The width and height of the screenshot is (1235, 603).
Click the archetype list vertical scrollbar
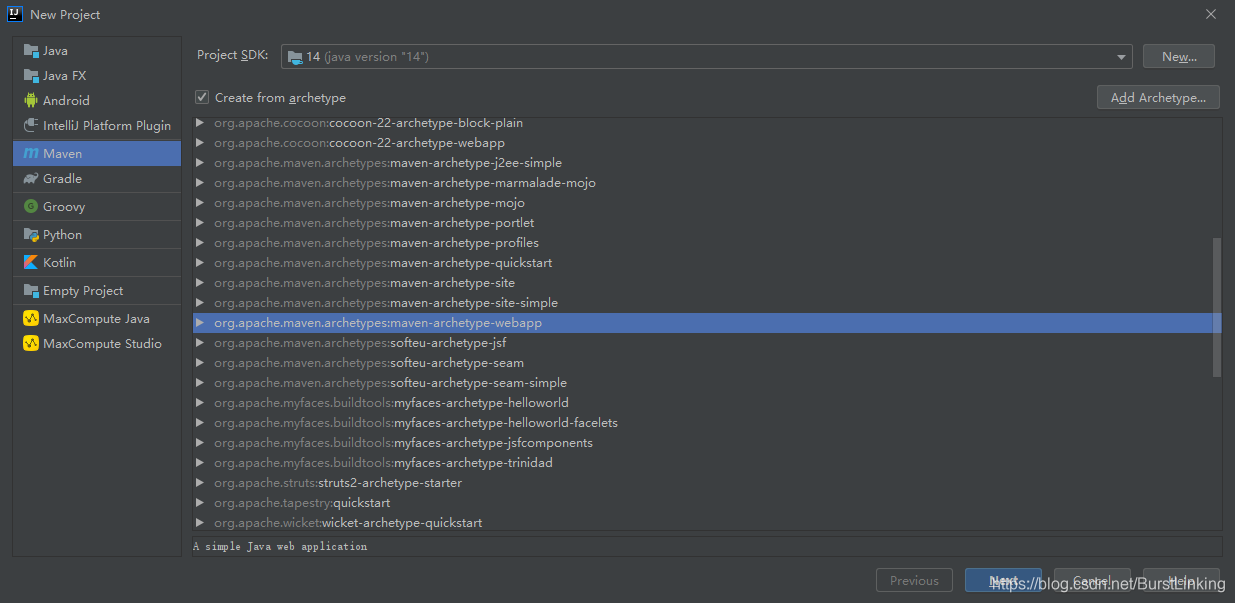click(1216, 307)
